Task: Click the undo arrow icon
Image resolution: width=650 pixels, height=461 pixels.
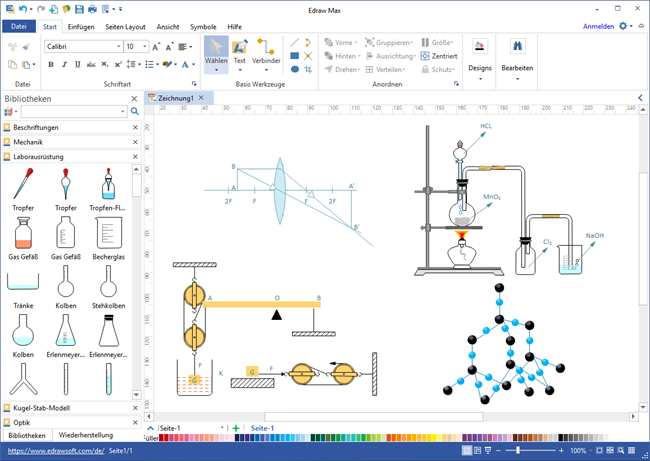Action: (x=23, y=9)
